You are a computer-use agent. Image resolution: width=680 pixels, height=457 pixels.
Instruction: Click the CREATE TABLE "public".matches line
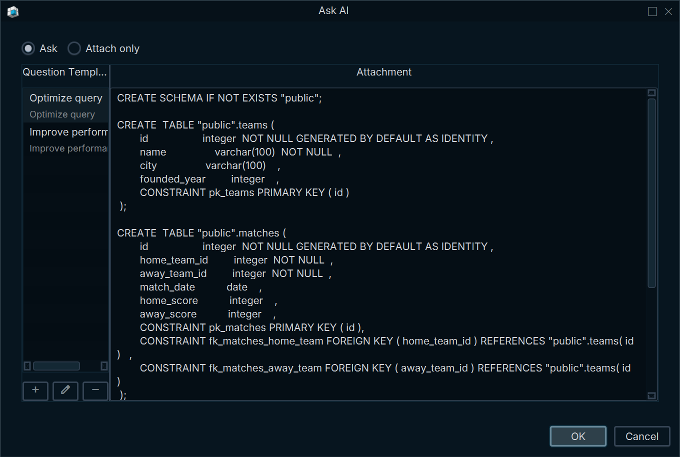[201, 233]
